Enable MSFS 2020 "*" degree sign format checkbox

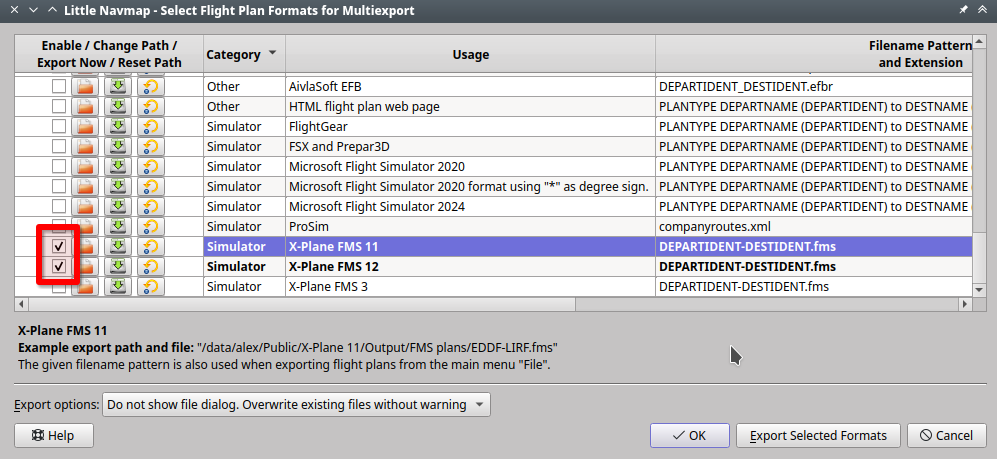point(58,186)
